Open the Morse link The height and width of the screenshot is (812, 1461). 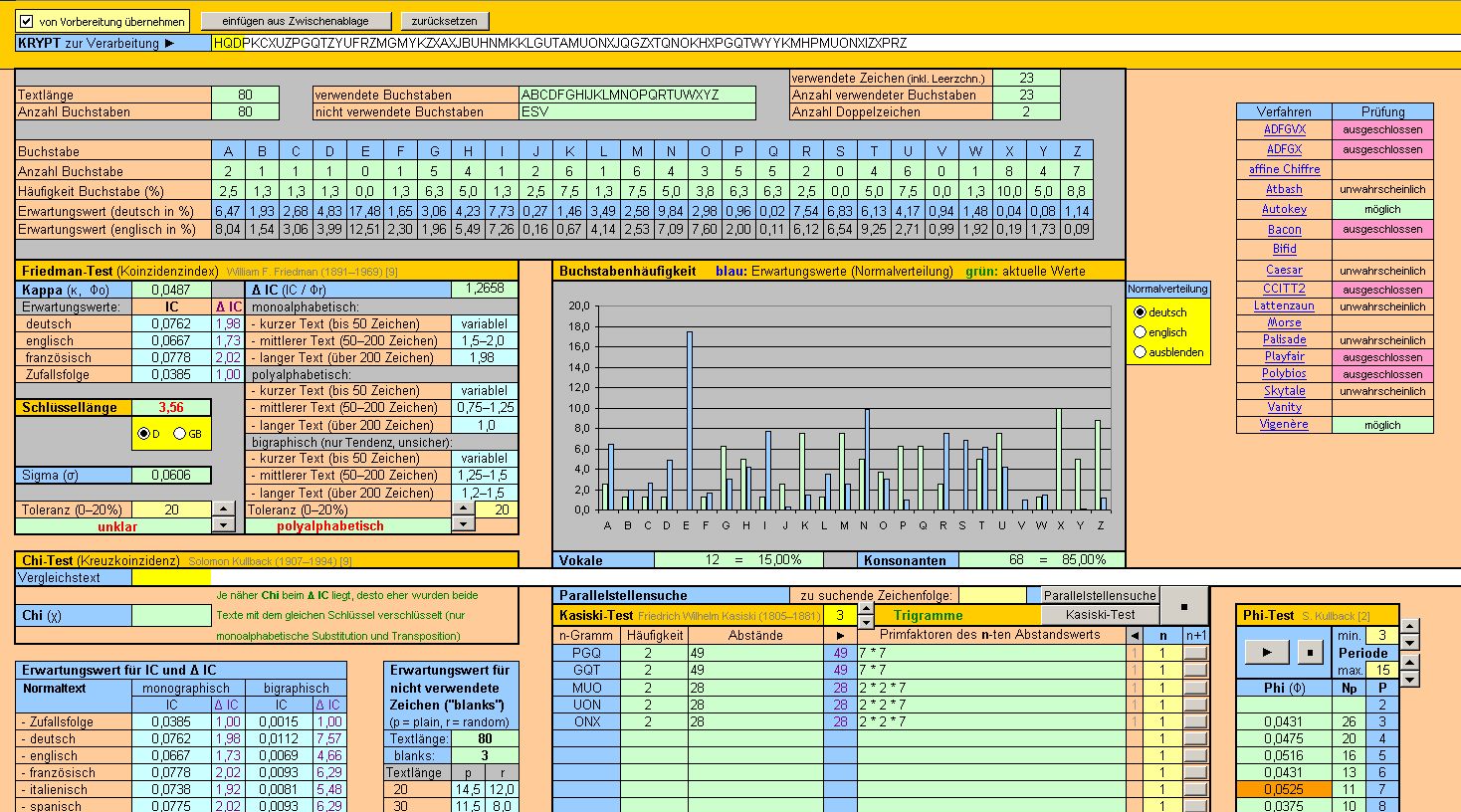(1284, 322)
